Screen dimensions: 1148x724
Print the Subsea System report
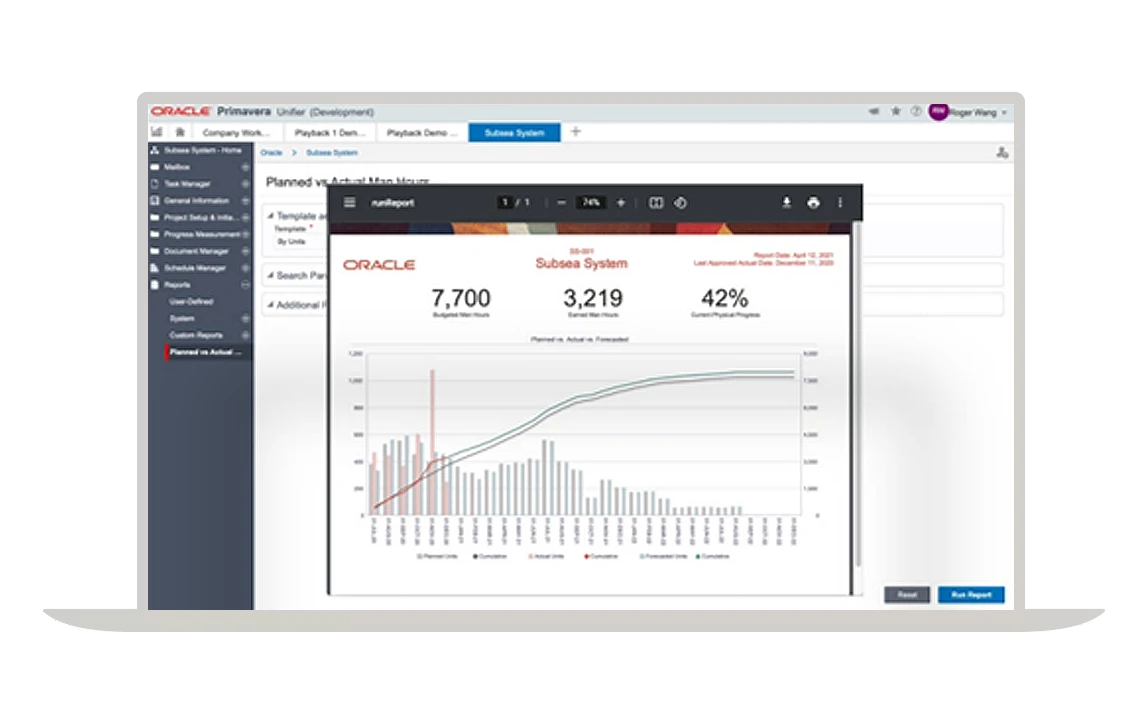pyautogui.click(x=813, y=203)
